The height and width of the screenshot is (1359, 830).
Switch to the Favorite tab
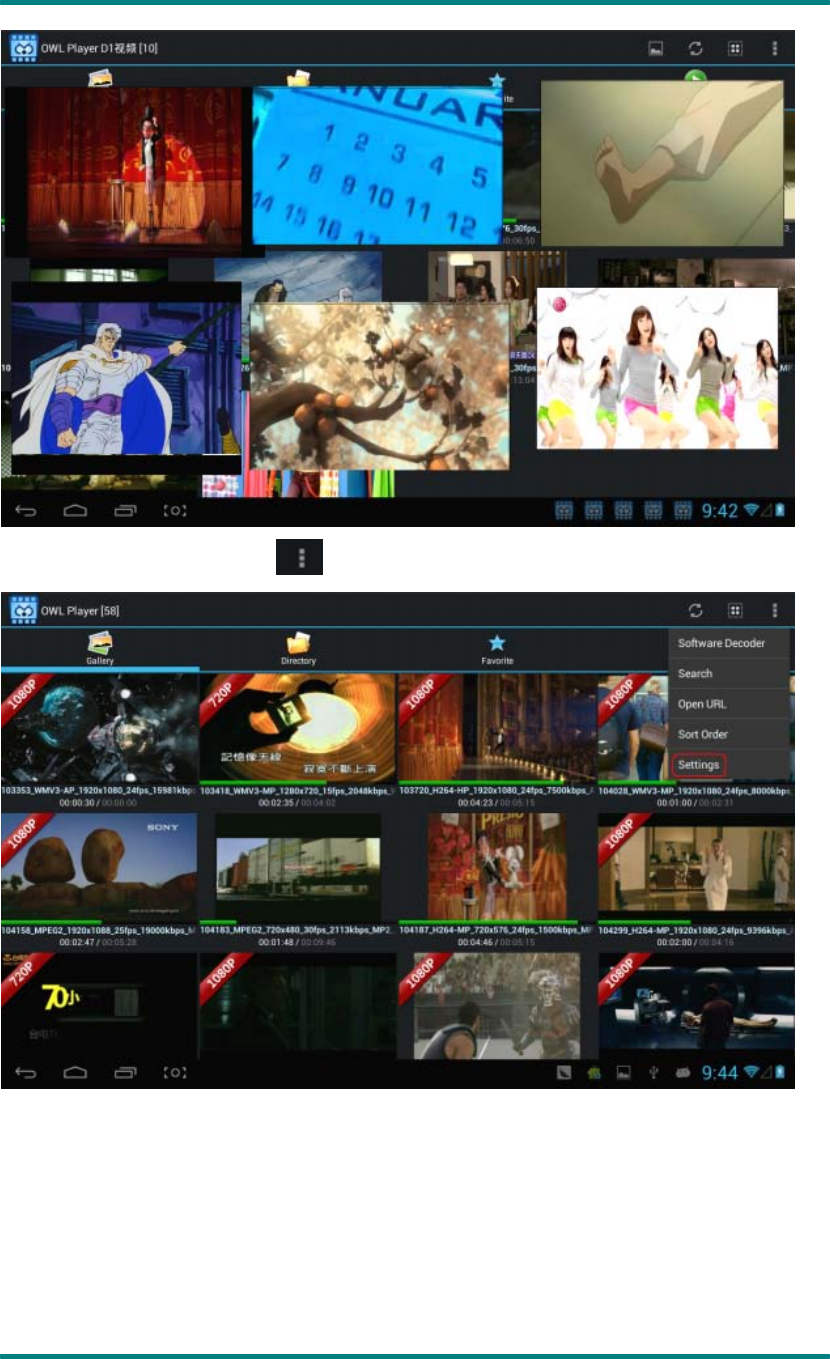pyautogui.click(x=497, y=650)
